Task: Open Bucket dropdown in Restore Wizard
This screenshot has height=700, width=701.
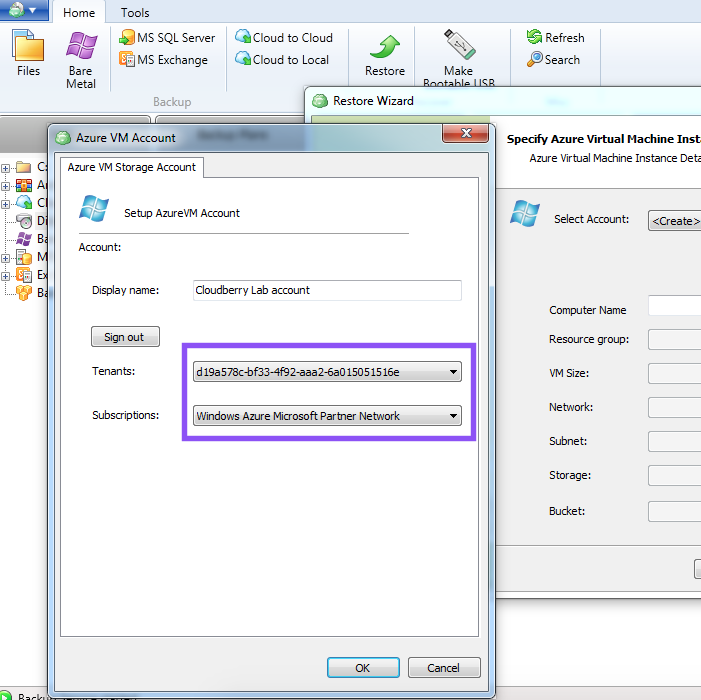Action: tap(674, 511)
